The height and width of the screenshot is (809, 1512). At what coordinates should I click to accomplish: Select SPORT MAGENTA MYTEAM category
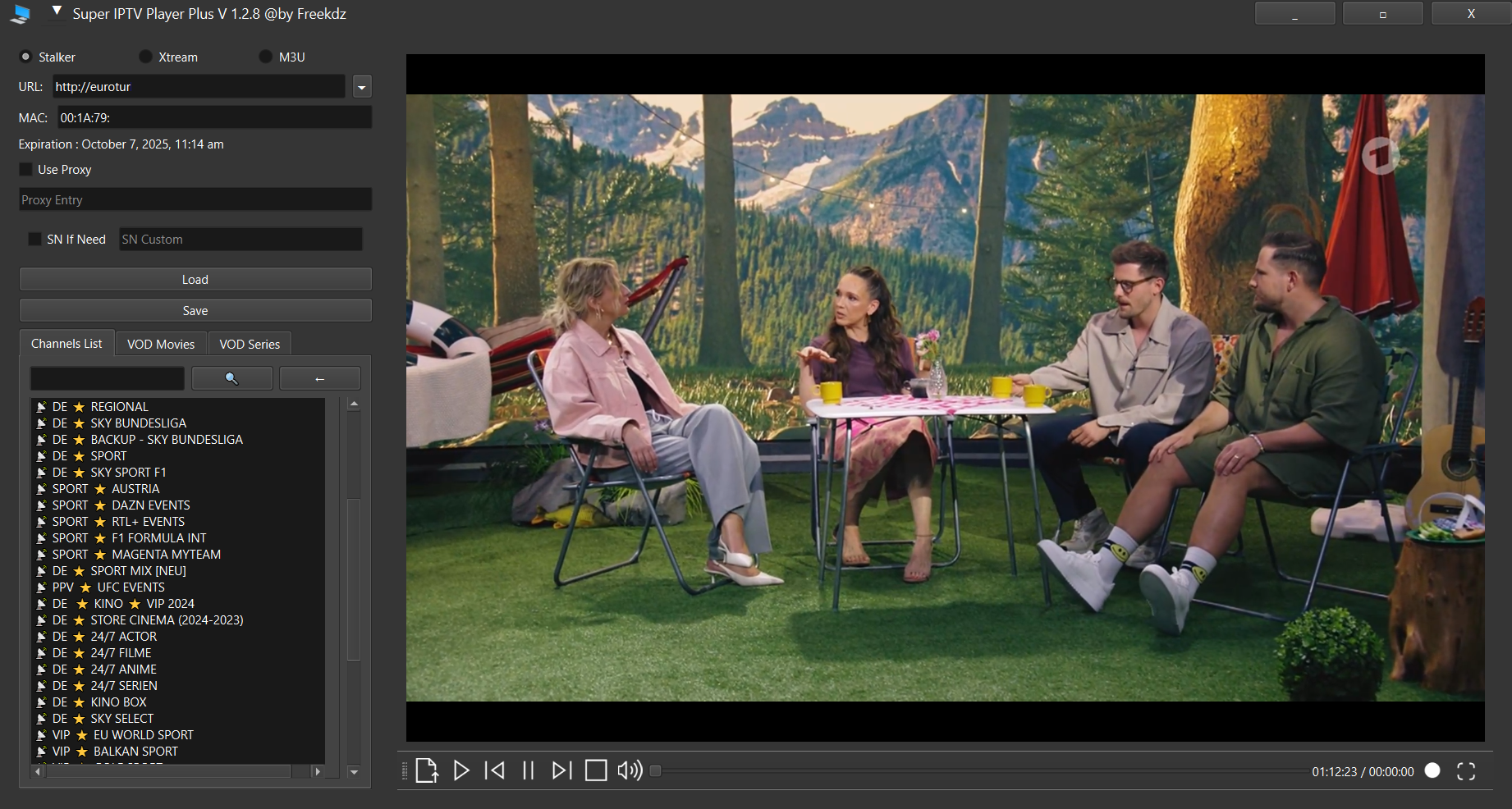178,554
